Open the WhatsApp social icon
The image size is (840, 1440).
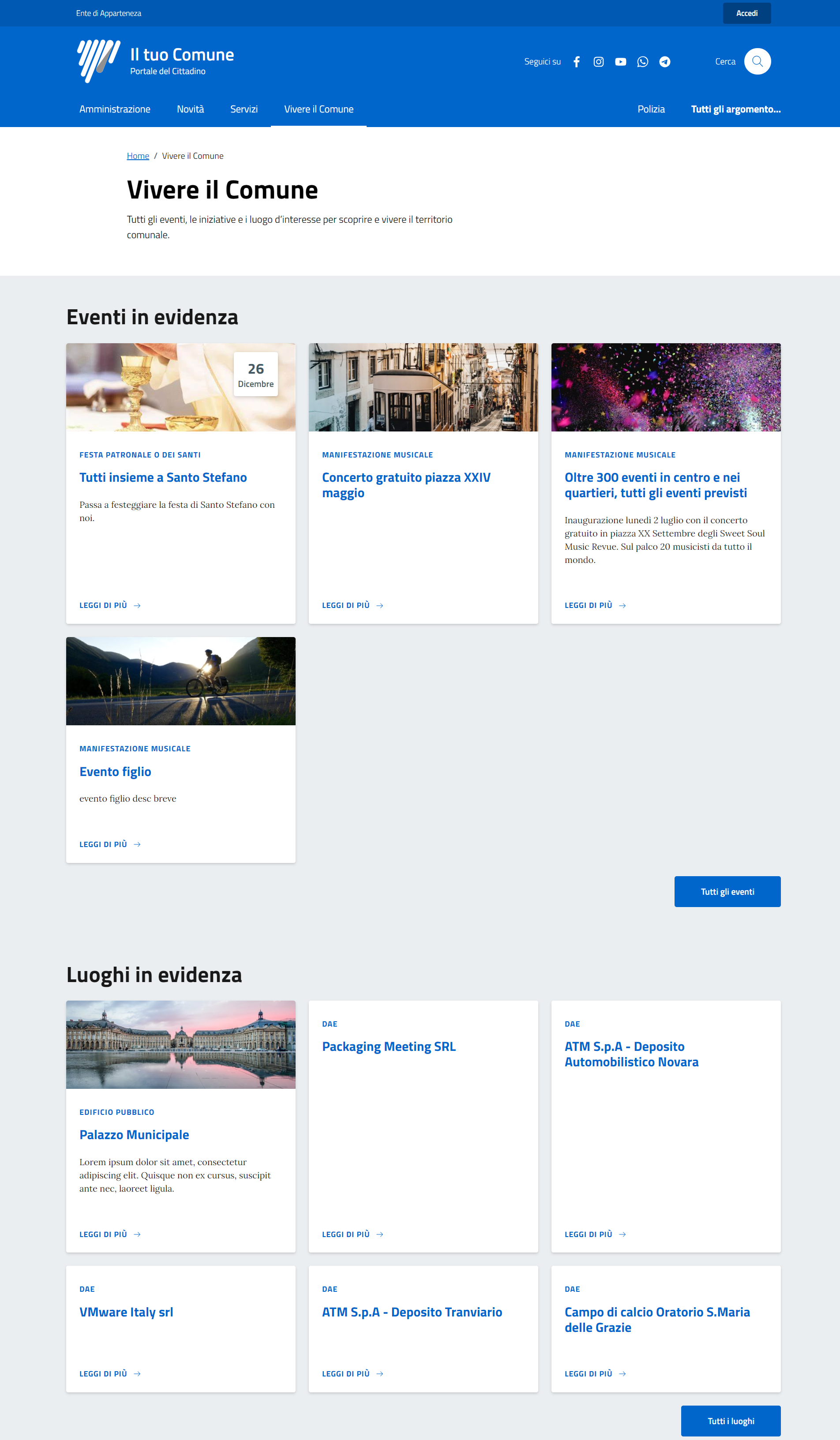coord(642,62)
